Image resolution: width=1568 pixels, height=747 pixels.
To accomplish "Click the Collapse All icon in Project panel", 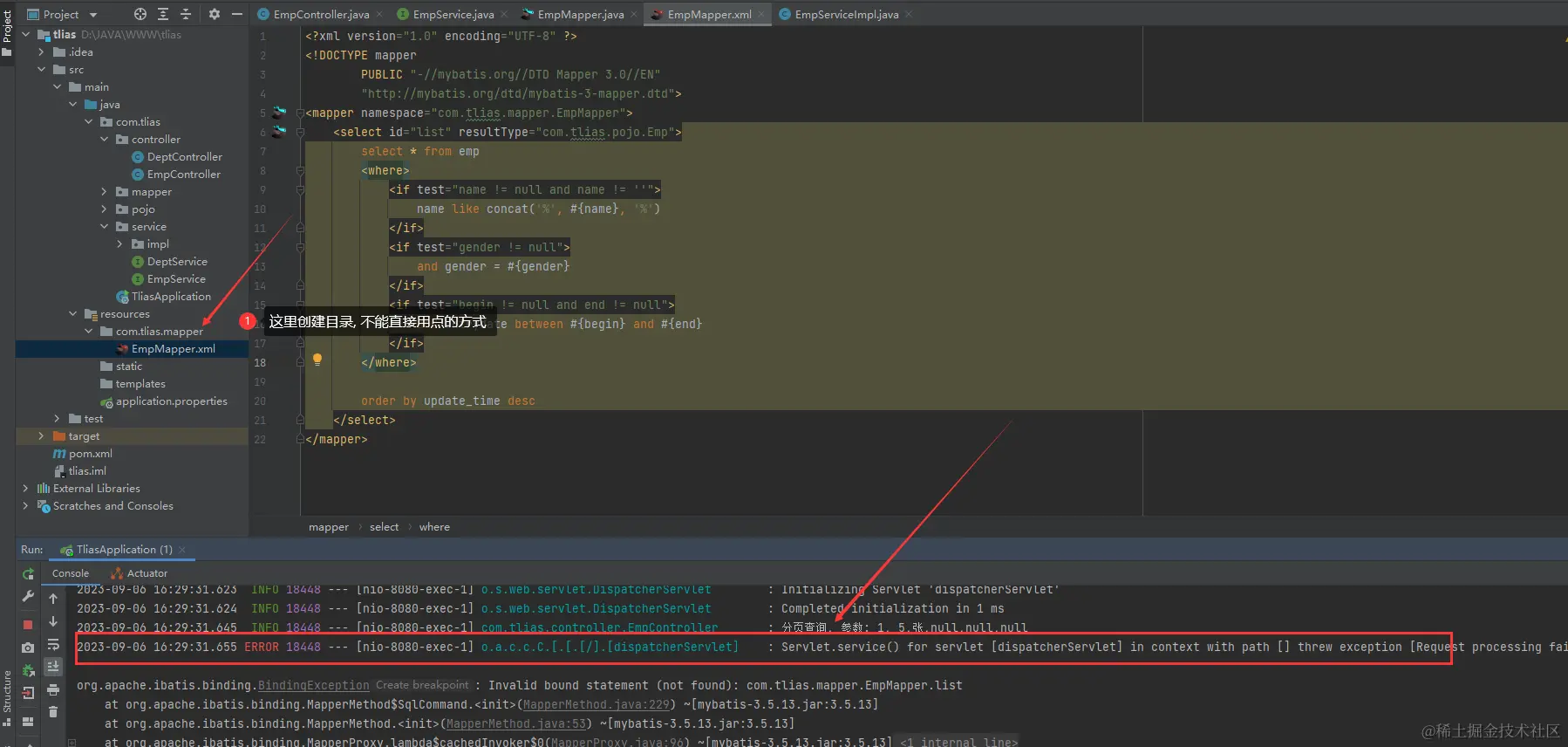I will point(186,15).
